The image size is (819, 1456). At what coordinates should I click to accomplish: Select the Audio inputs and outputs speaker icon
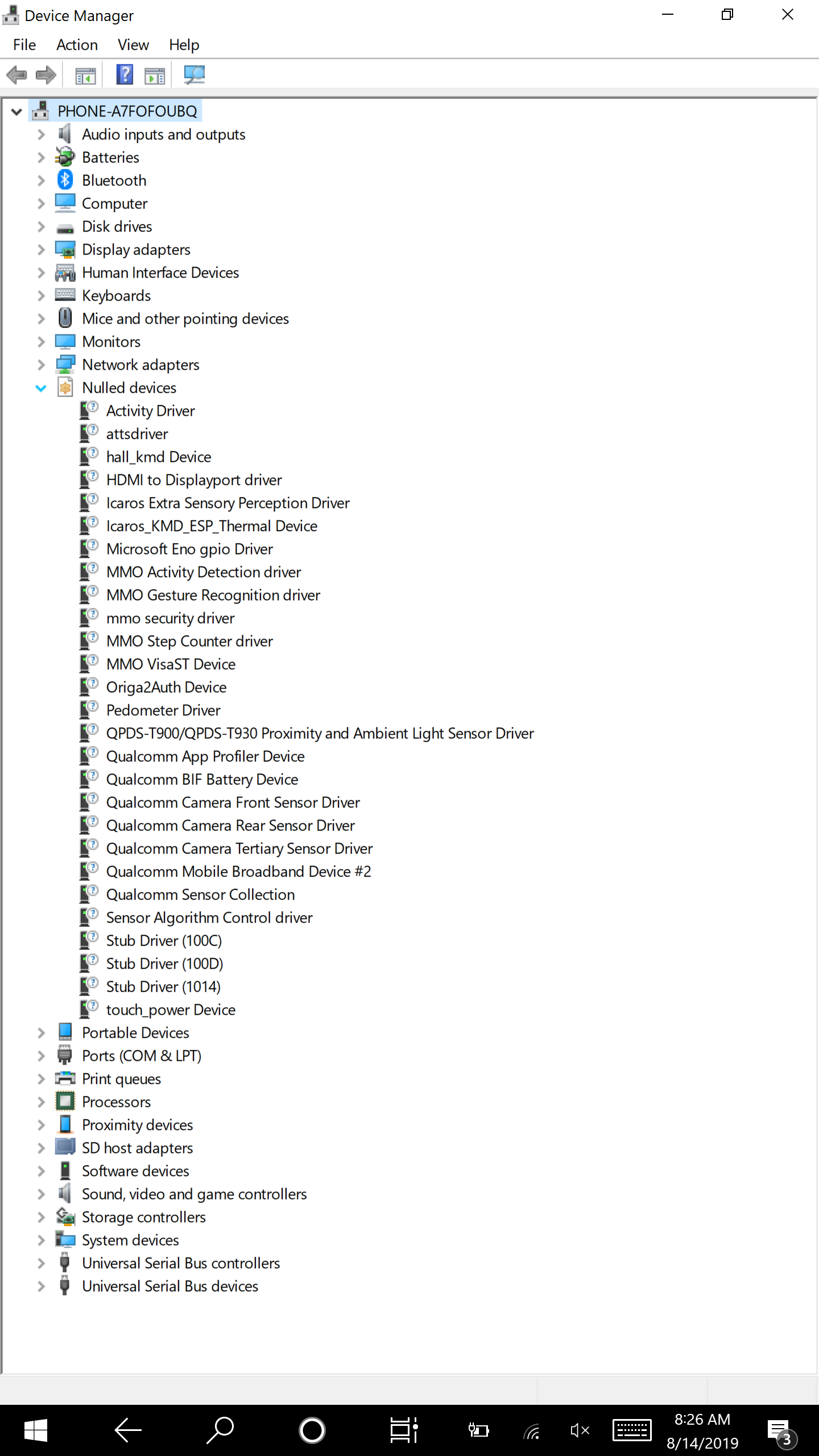click(65, 134)
